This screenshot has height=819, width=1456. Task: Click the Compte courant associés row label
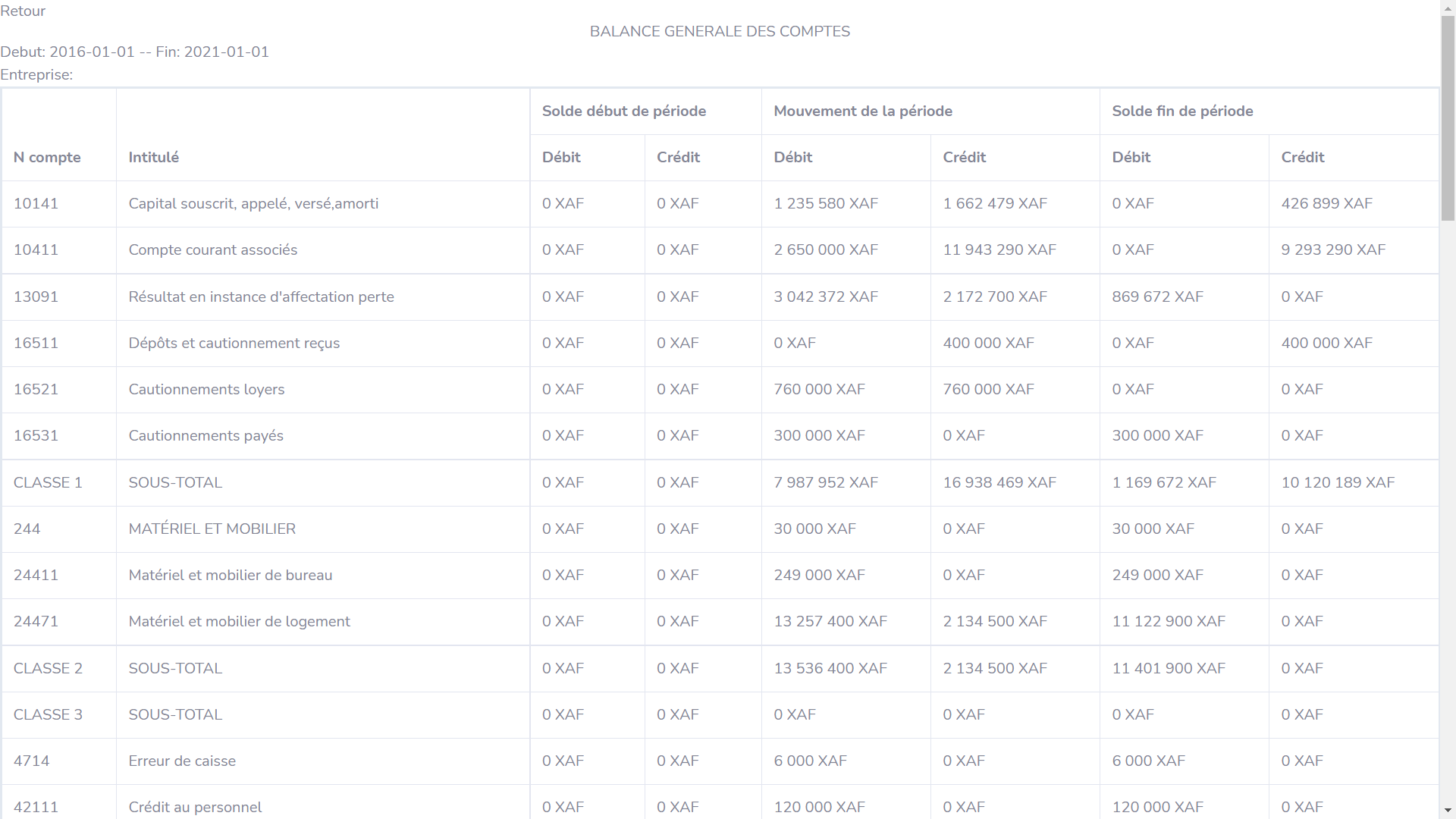coord(213,249)
